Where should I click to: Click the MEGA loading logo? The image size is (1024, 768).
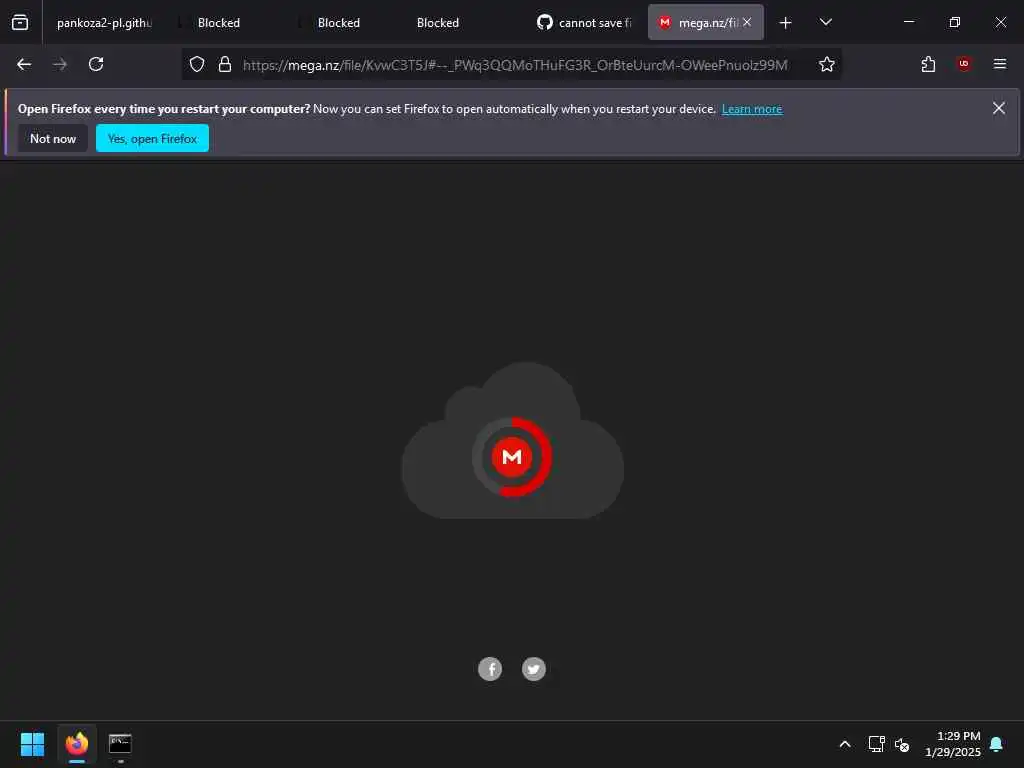click(512, 457)
